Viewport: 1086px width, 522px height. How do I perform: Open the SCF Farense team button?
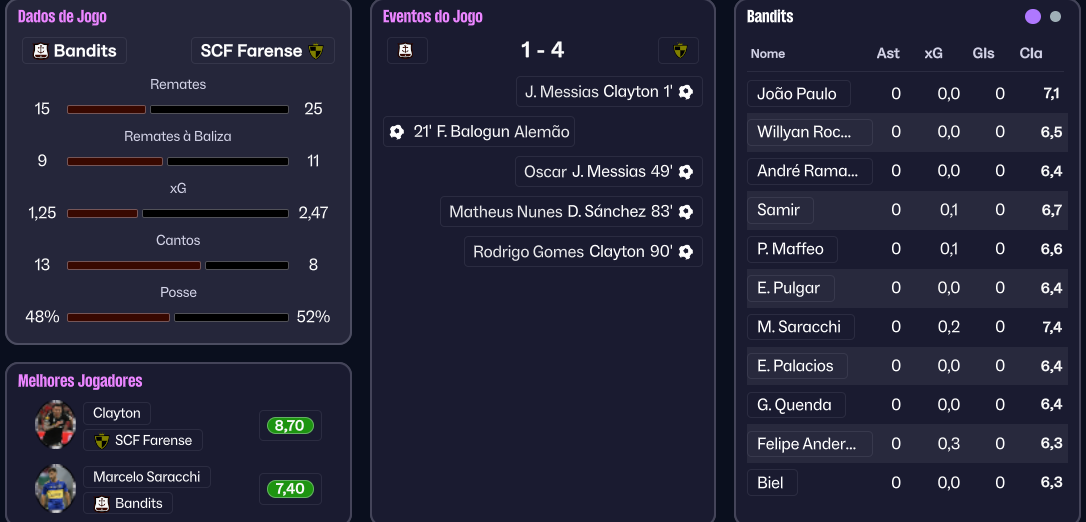(262, 51)
